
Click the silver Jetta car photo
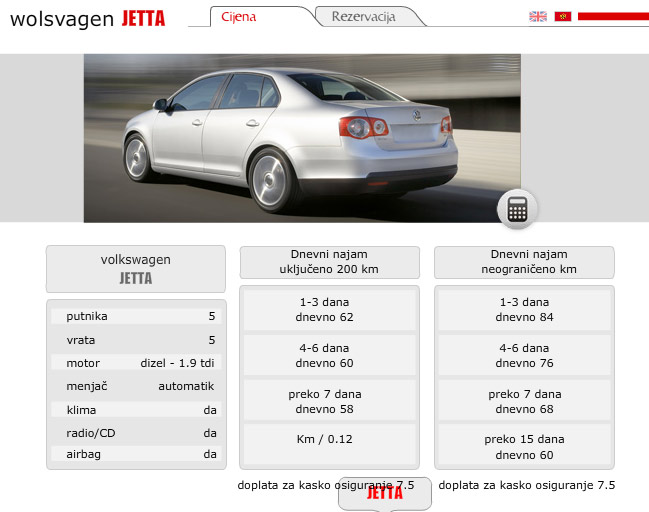tap(302, 138)
